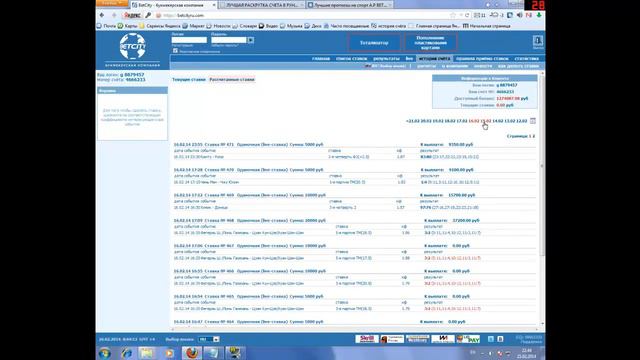The image size is (640, 360).
Task: Click bet №468 header row
Action: pos(354,220)
